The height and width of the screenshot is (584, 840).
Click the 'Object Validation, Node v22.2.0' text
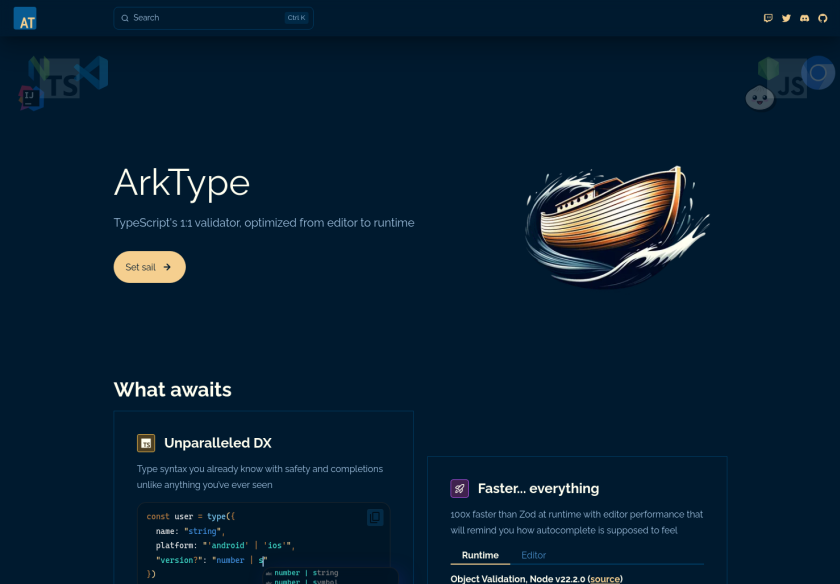click(x=518, y=579)
